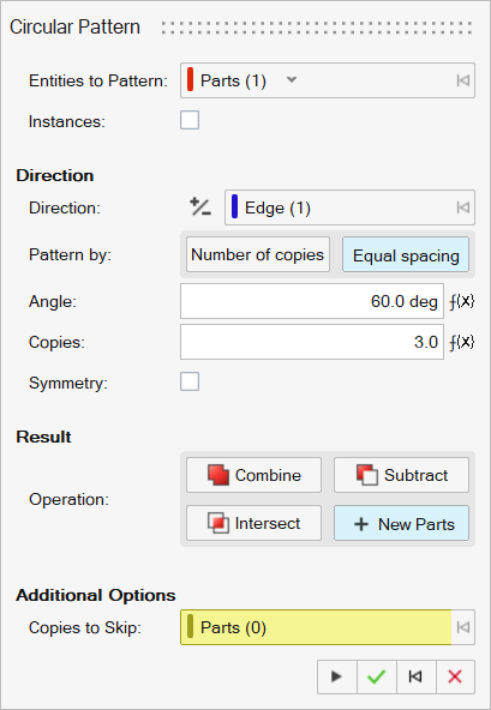Choose the Combine operation
This screenshot has height=710, width=491.
coord(254,475)
